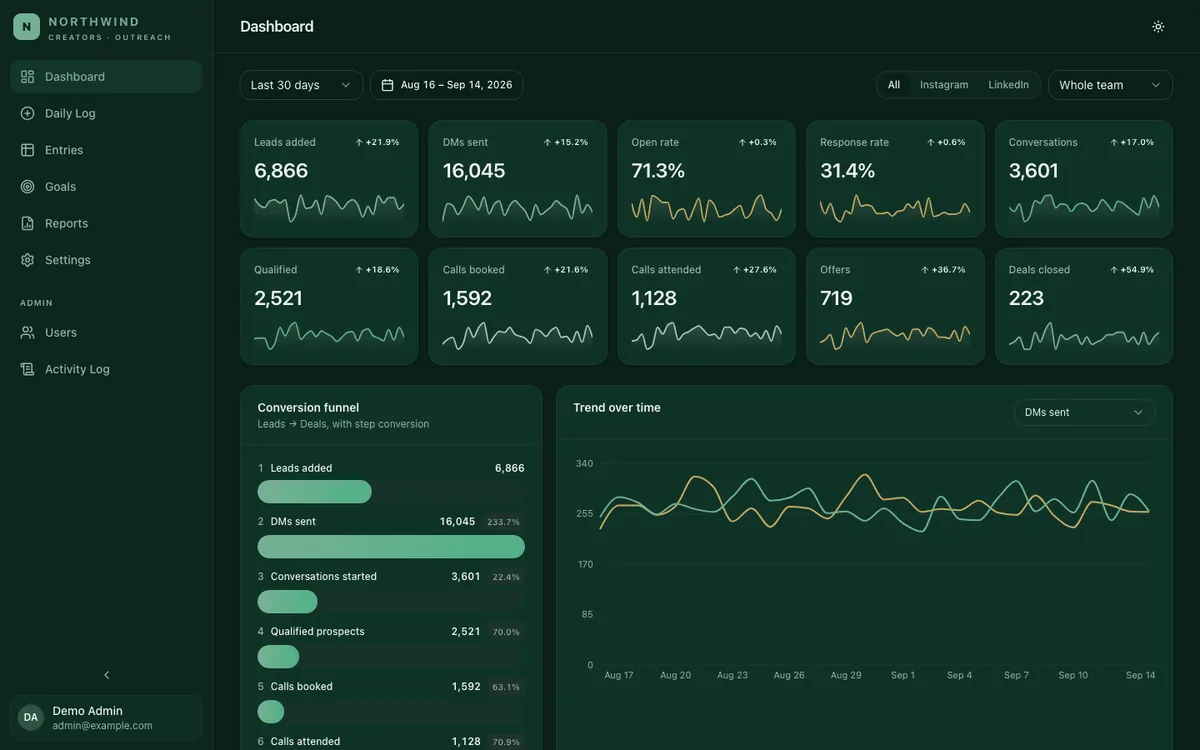Click the Demo Admin account card
1200x750 pixels.
pos(106,717)
